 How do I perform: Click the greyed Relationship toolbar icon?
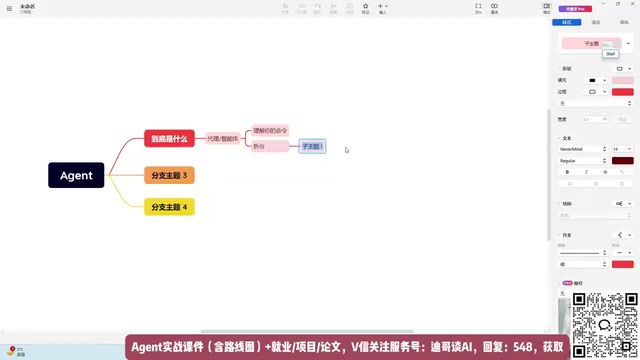317,8
